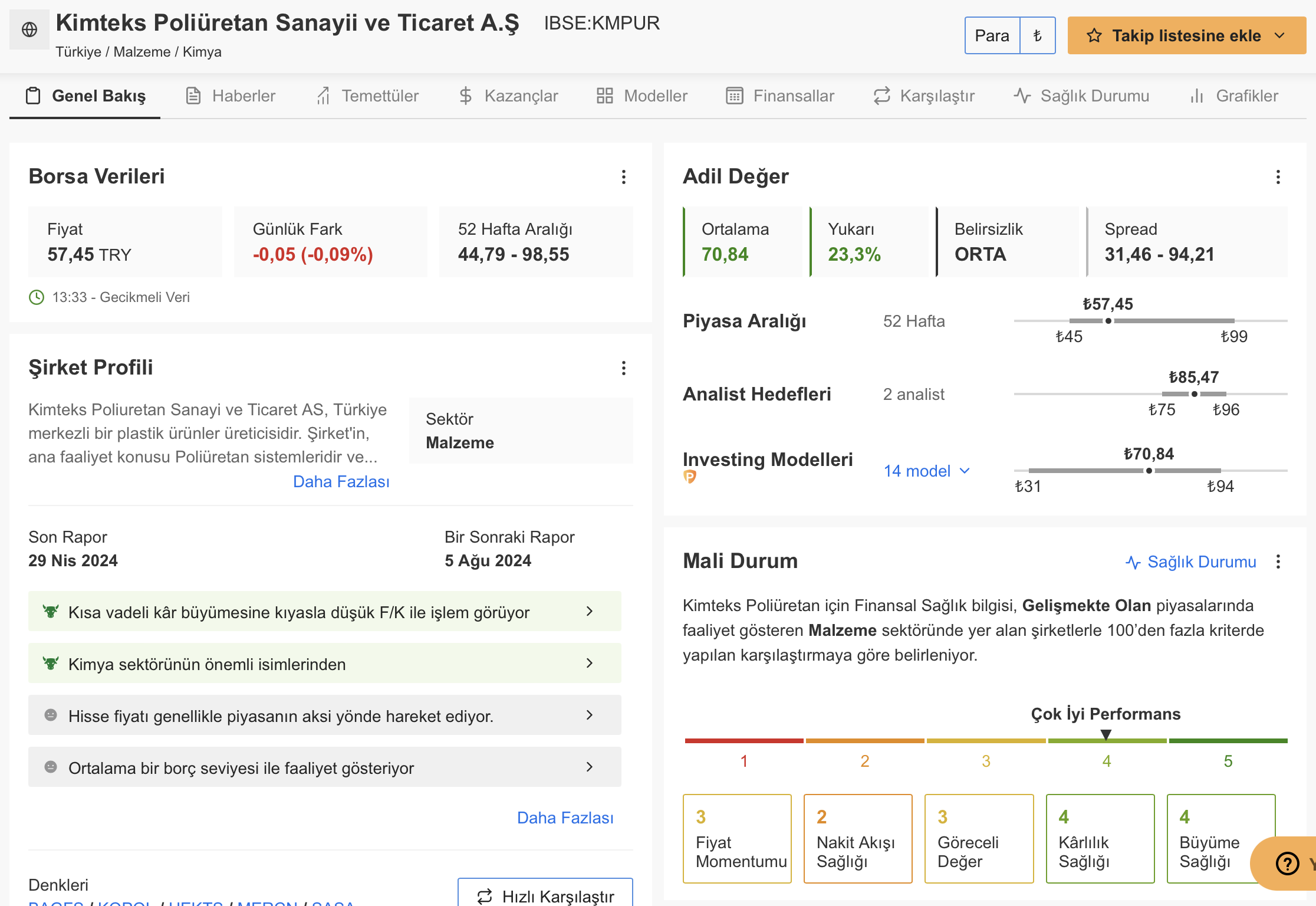Click the help question mark bubble
1316x906 pixels.
(1287, 864)
